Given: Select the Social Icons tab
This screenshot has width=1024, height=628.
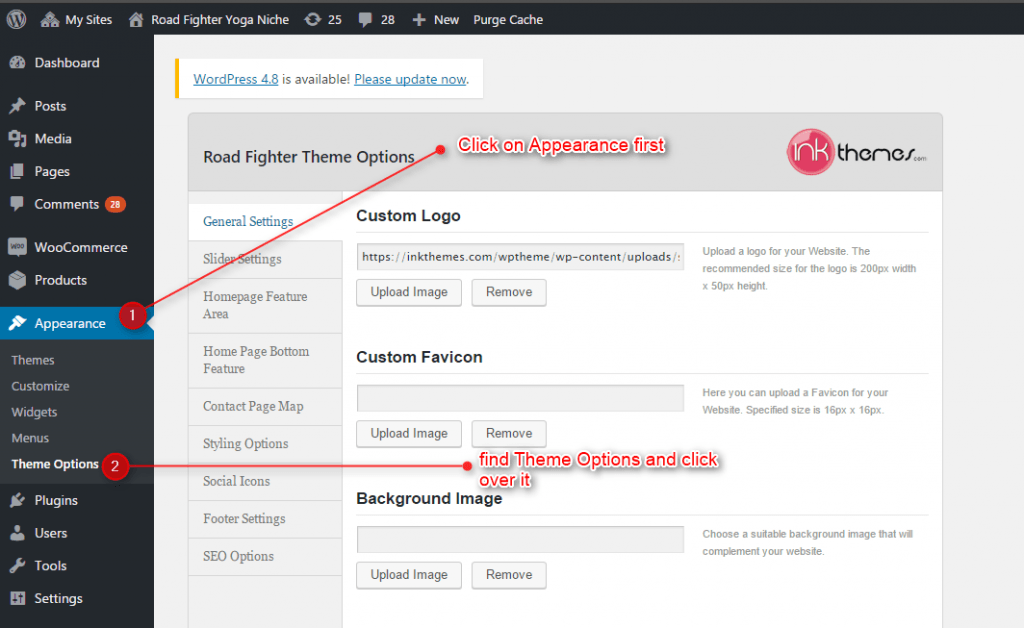Looking at the screenshot, I should (265, 482).
